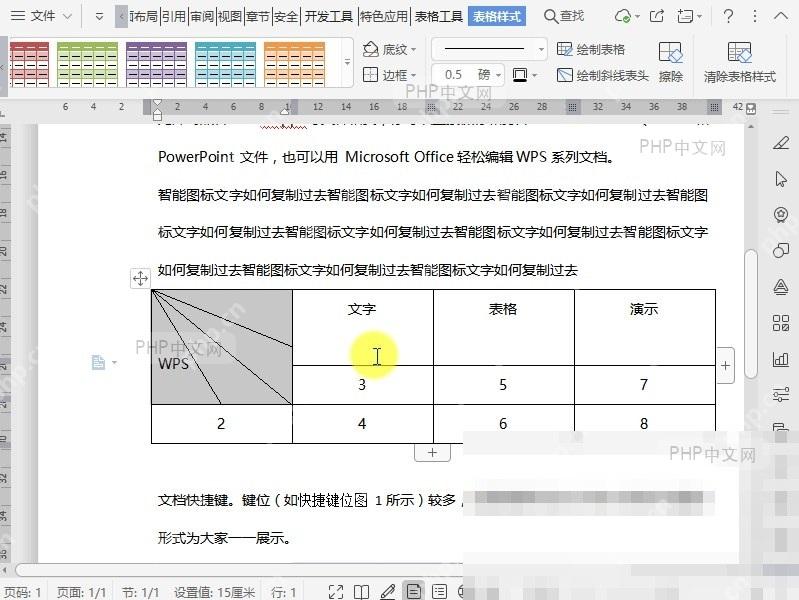Switch to the 视图 tab

(230, 17)
